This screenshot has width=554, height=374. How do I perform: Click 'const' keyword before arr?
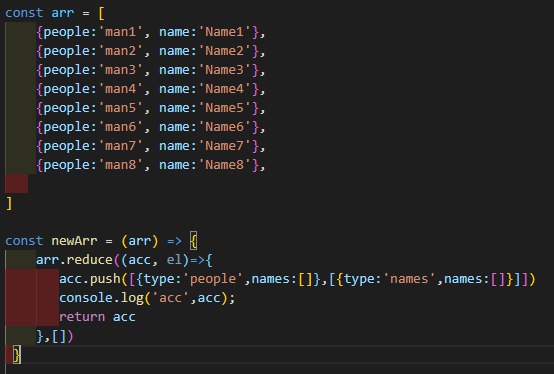[x=24, y=13]
